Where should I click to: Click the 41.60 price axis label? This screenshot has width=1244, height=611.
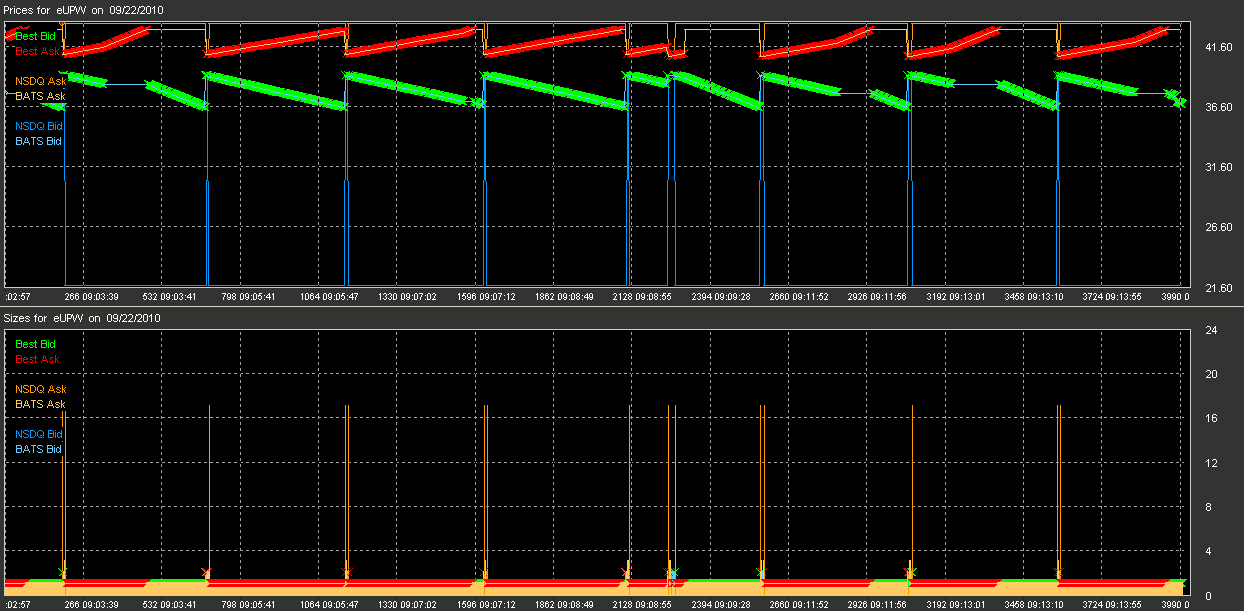[x=1217, y=46]
